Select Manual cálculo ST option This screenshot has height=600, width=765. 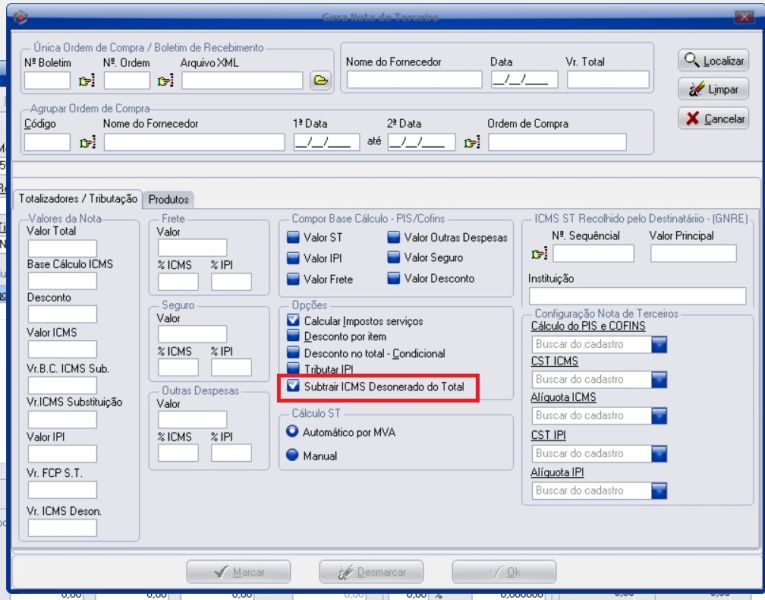(292, 455)
